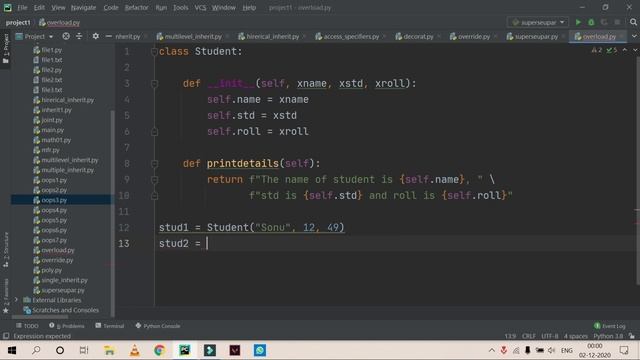640x360 pixels.
Task: Open the superseupar run configuration dropdown
Action: [538, 22]
